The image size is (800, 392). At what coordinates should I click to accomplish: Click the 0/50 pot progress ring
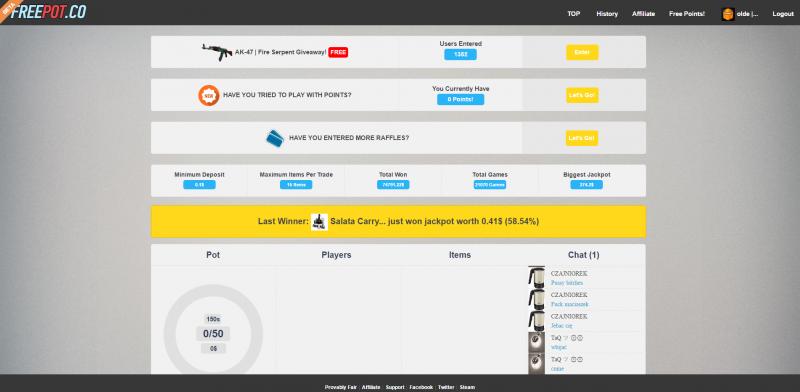(213, 334)
